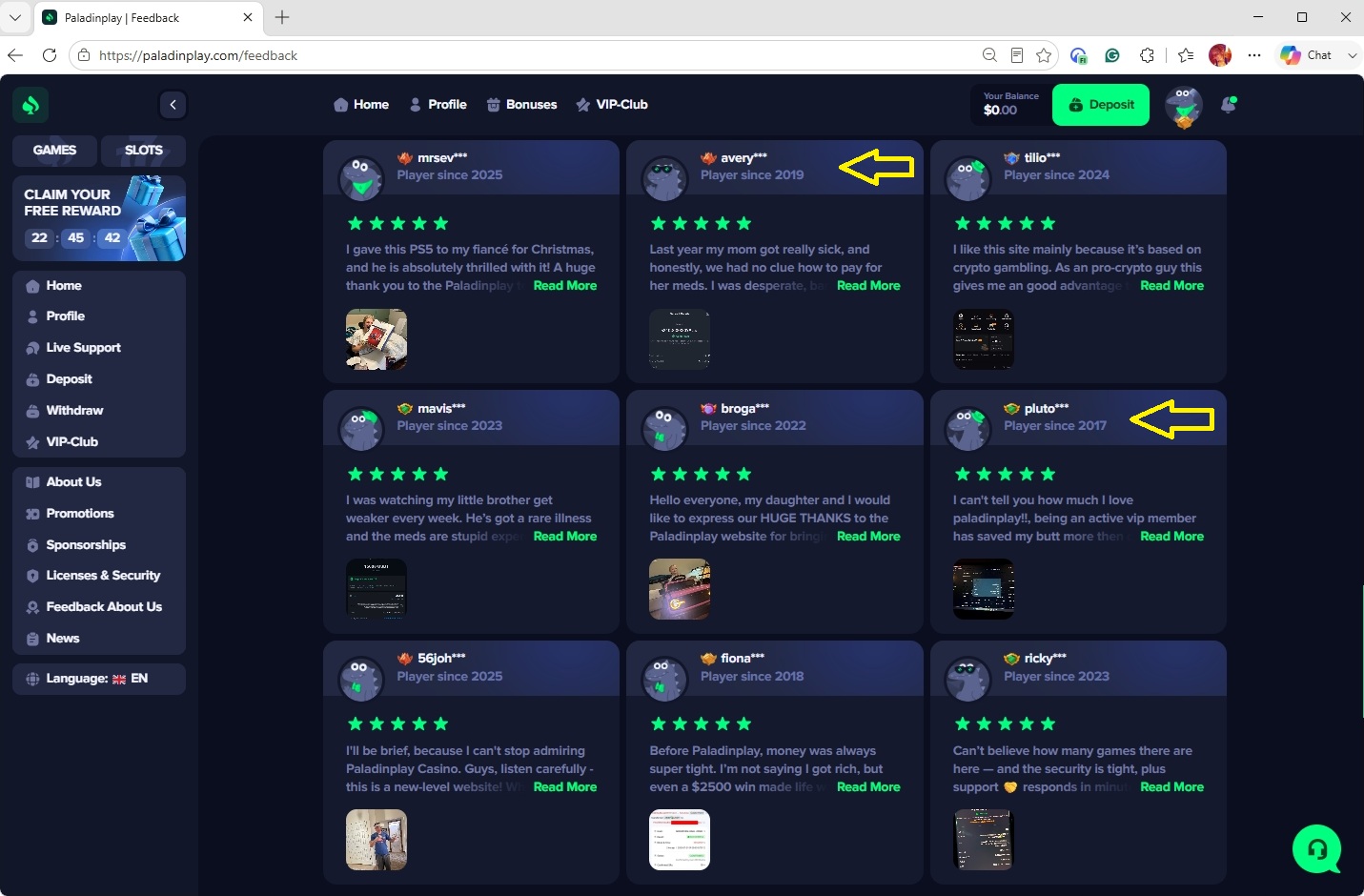Click the Claim Your Free Reward banner
The height and width of the screenshot is (896, 1364).
tap(99, 218)
